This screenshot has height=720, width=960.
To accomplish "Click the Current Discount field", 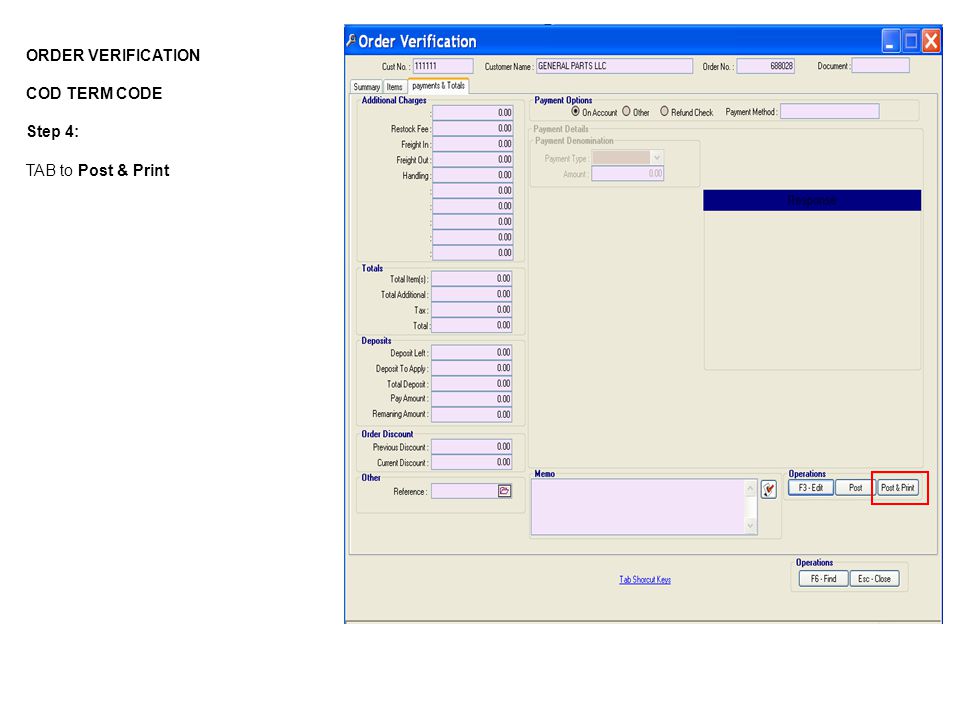I will click(x=471, y=462).
